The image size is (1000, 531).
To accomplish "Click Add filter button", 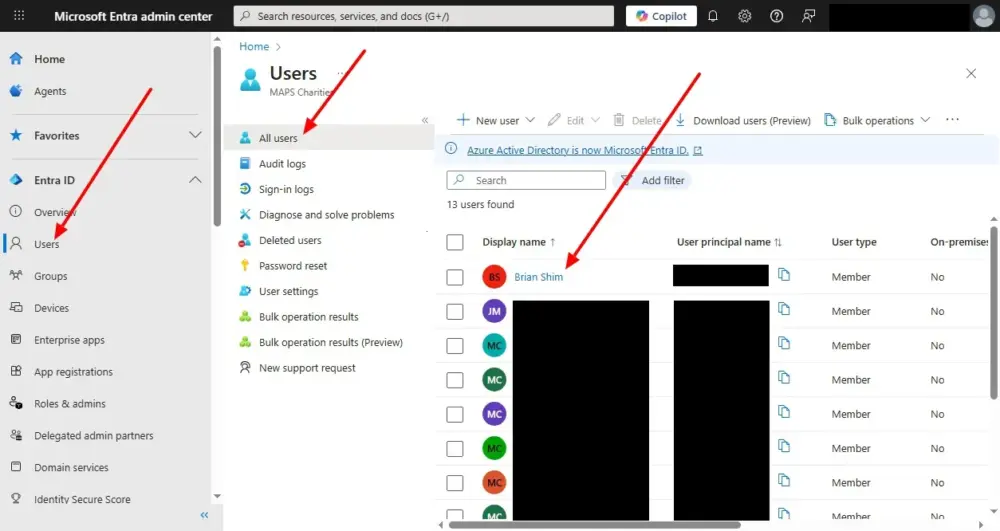I will point(652,180).
